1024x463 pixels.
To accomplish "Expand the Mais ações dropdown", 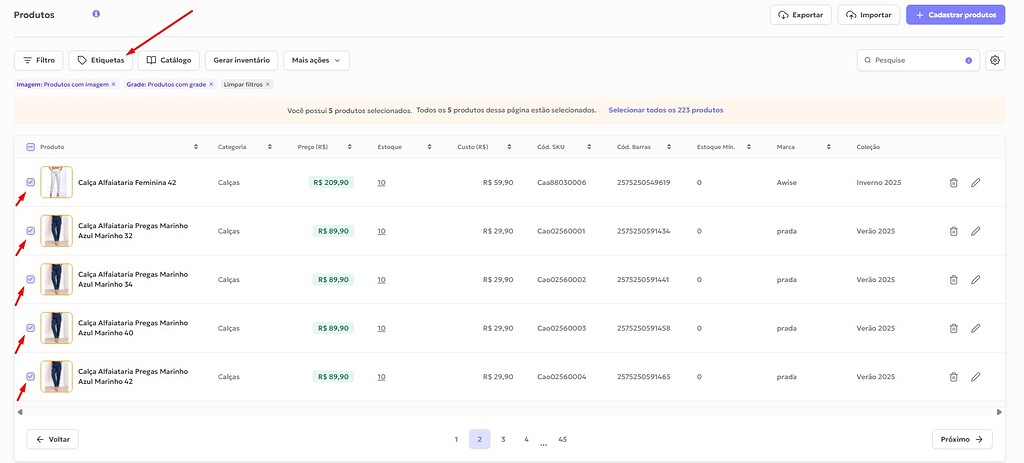I will click(316, 60).
